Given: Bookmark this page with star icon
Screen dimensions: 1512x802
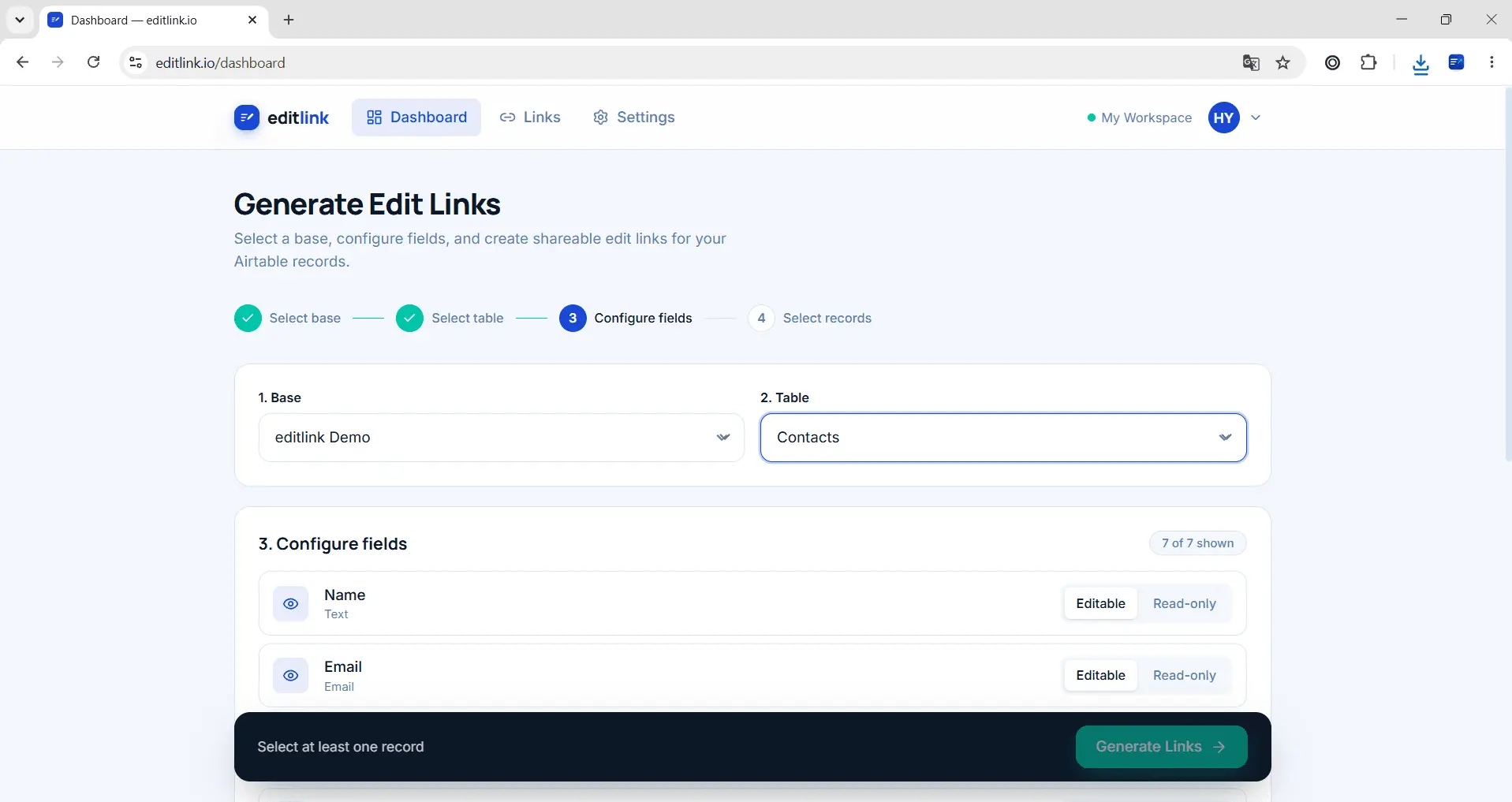Looking at the screenshot, I should 1283,62.
